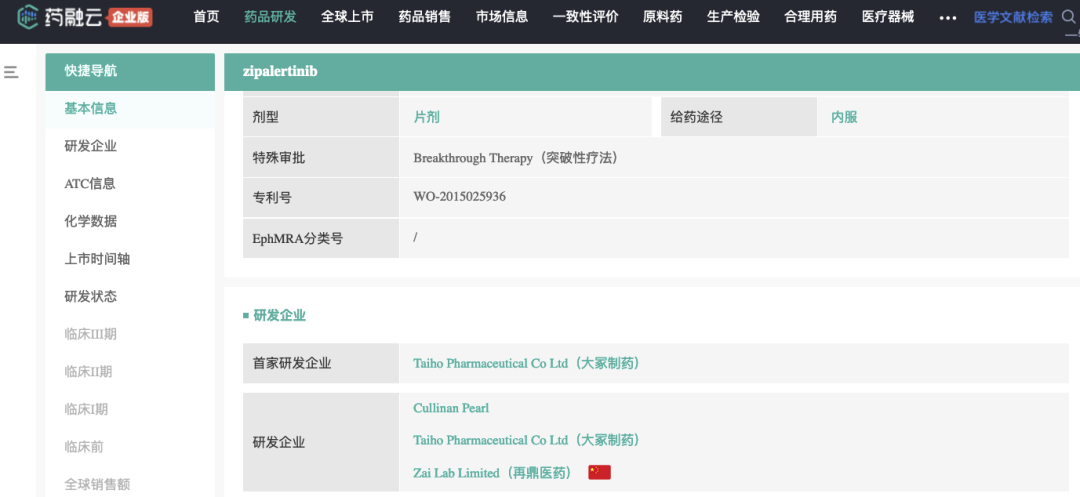Screen dimensions: 1080x497
Task: Click the 片剂 dosage form link
Action: [x=427, y=117]
